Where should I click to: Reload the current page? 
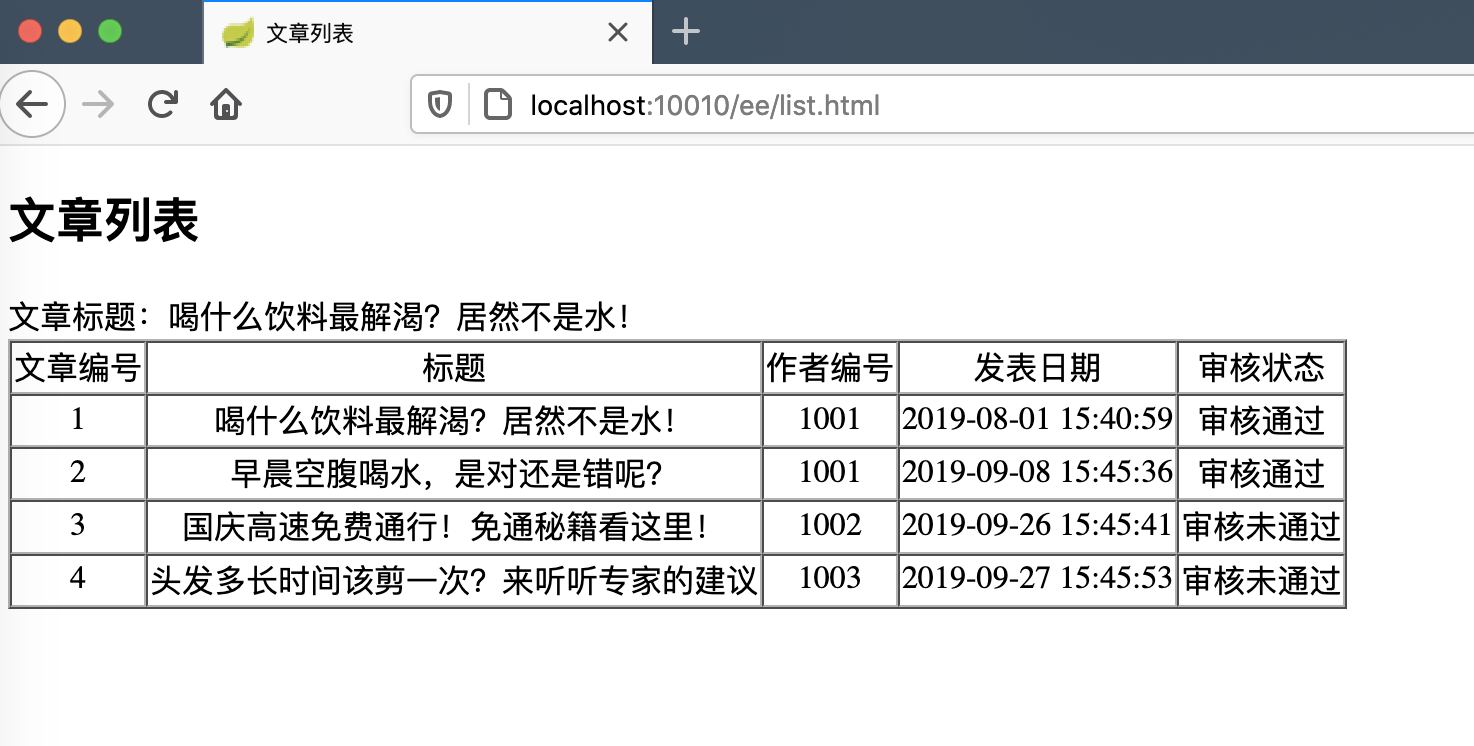click(x=161, y=104)
